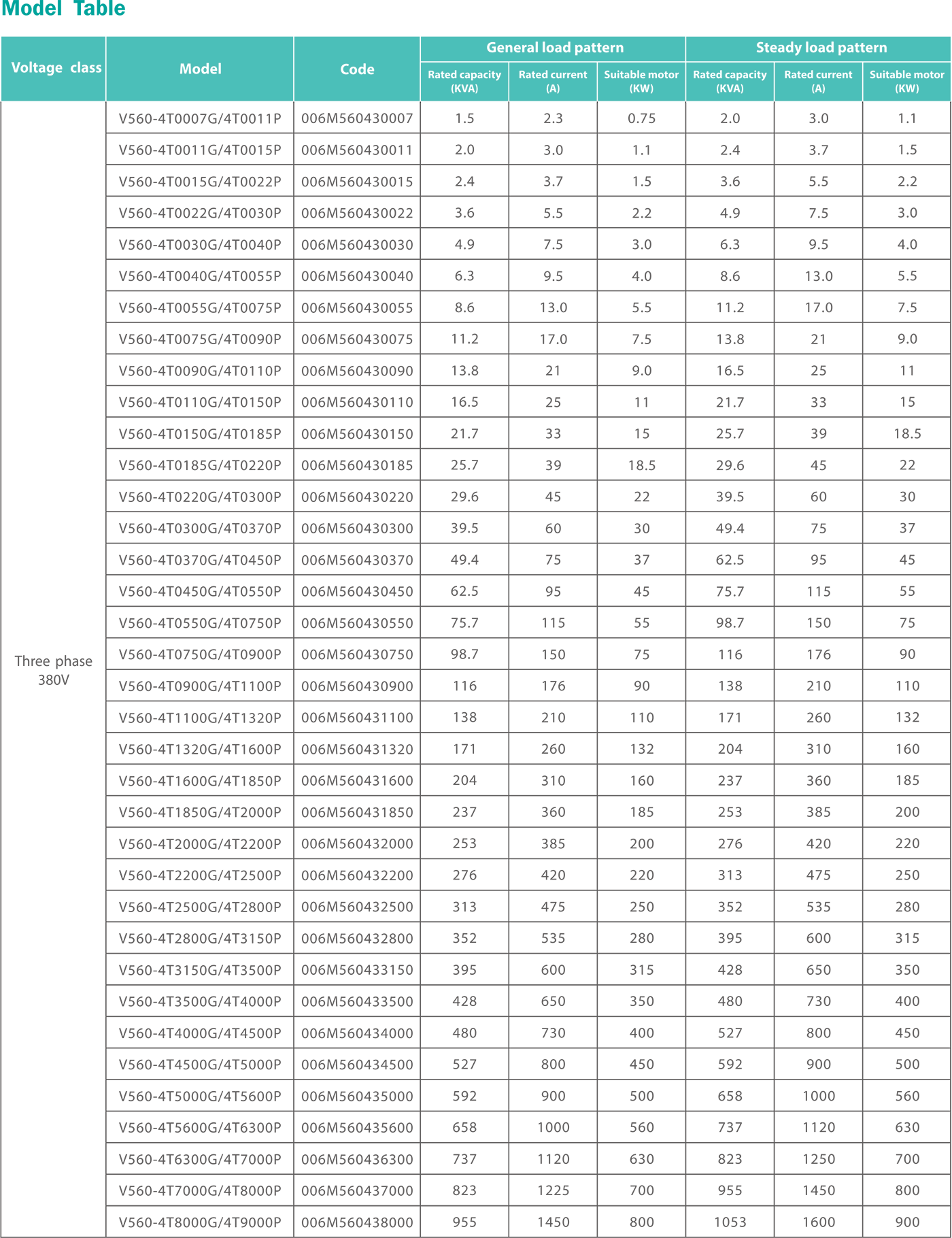
Task: Click the Code column header
Action: point(357,69)
